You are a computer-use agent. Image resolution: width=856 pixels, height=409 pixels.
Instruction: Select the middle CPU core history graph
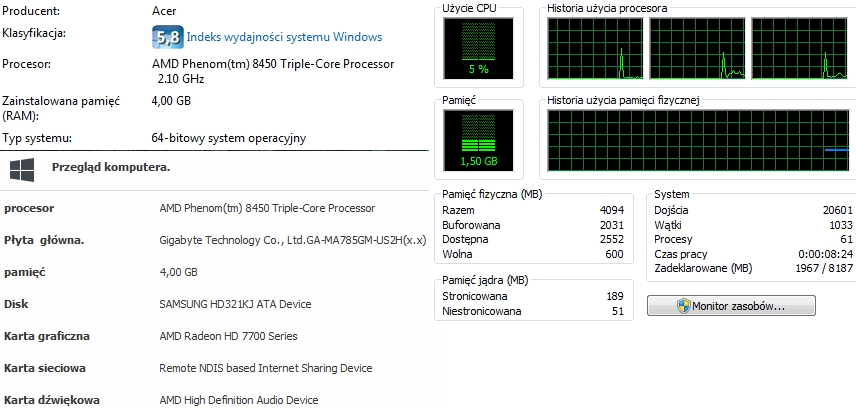(x=697, y=50)
